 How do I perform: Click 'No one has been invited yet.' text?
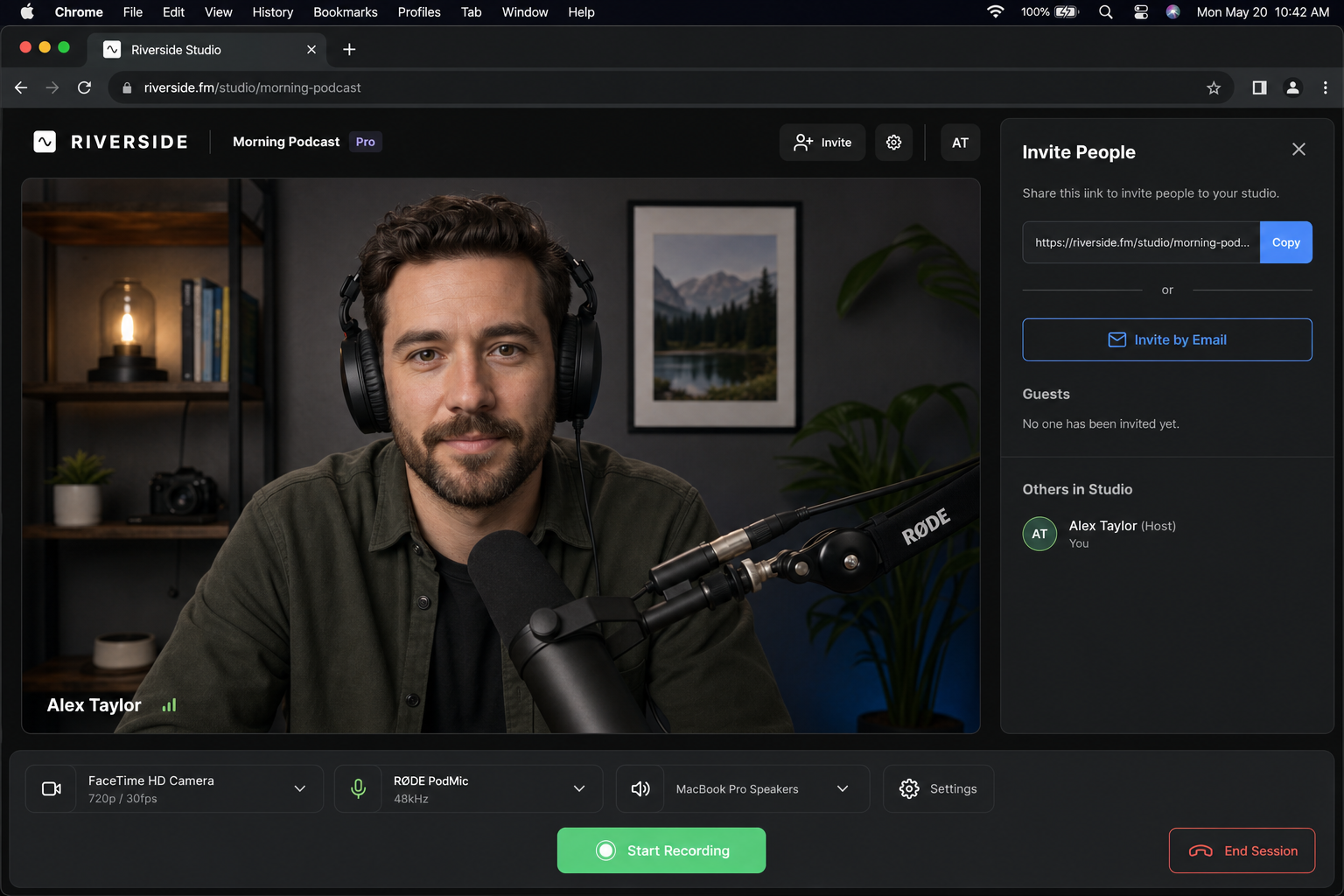coord(1101,423)
